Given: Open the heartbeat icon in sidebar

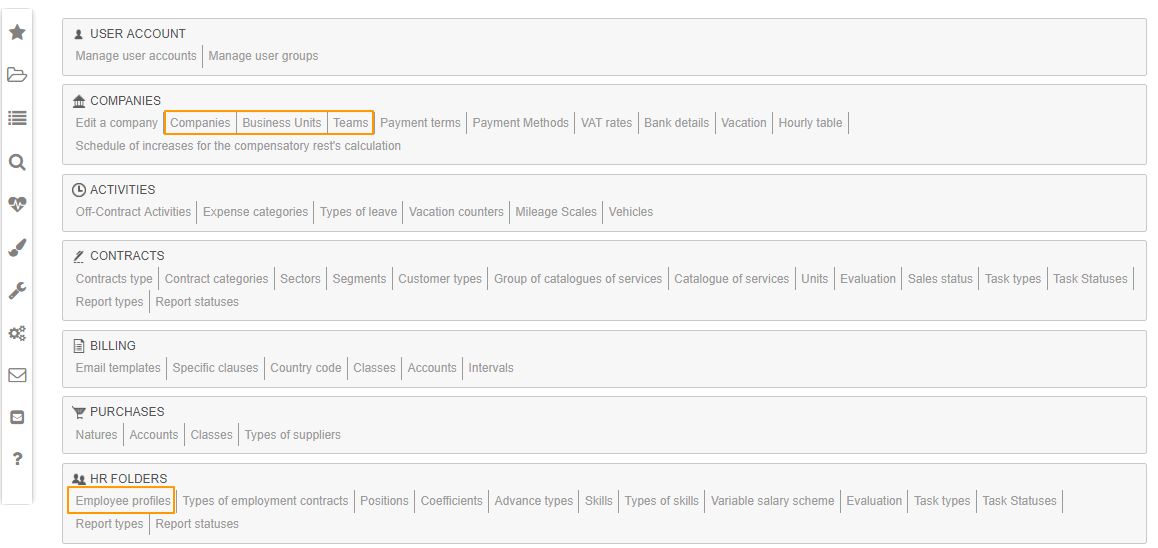Looking at the screenshot, I should tap(17, 204).
